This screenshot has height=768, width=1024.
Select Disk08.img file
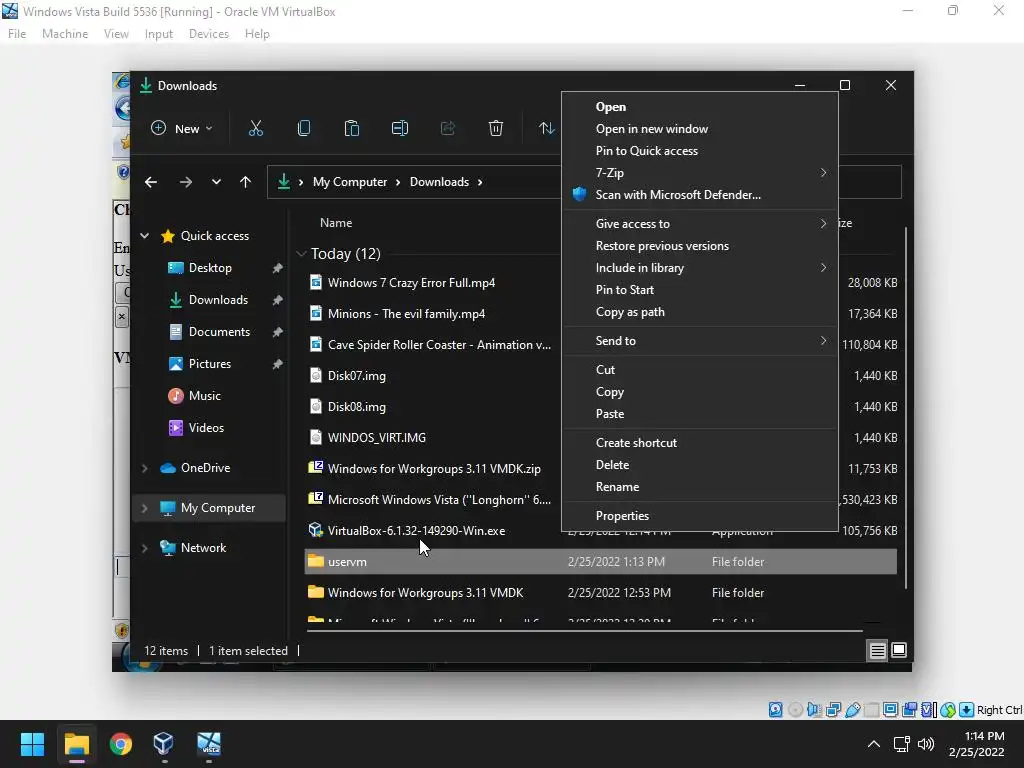tap(357, 407)
